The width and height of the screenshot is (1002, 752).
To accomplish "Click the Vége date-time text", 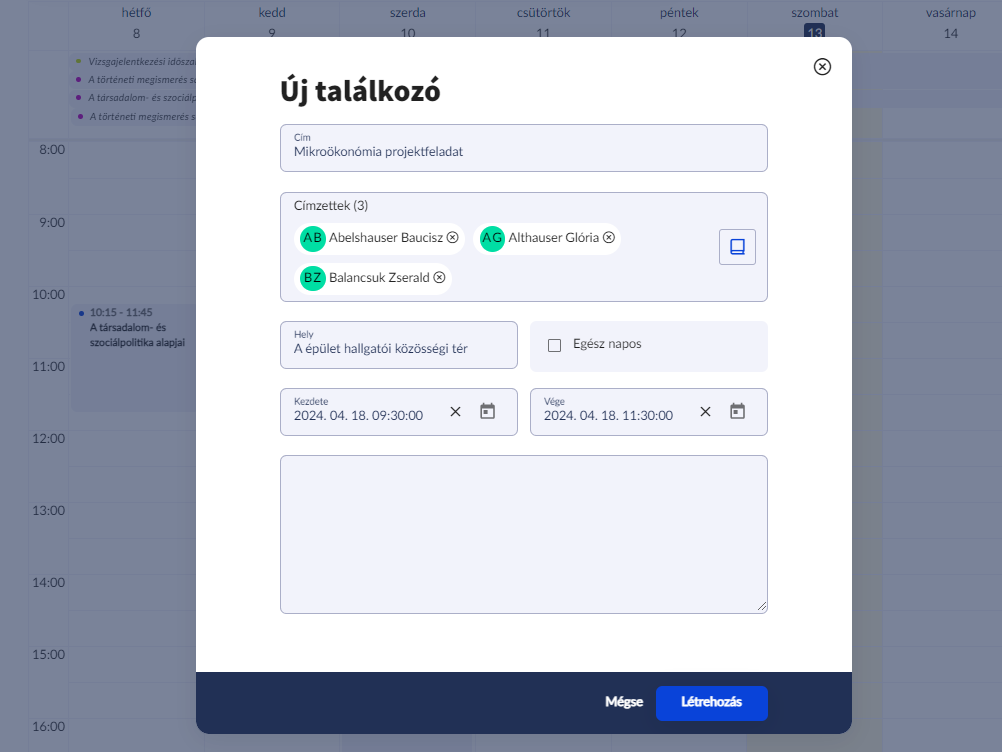I will [x=608, y=415].
